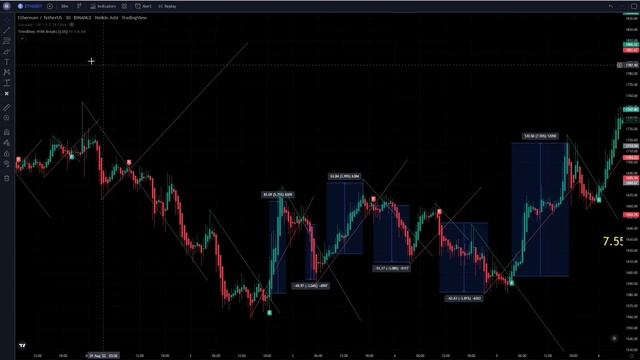The width and height of the screenshot is (640, 360).
Task: Select the brush drawing tool
Action: pyautogui.click(x=7, y=51)
